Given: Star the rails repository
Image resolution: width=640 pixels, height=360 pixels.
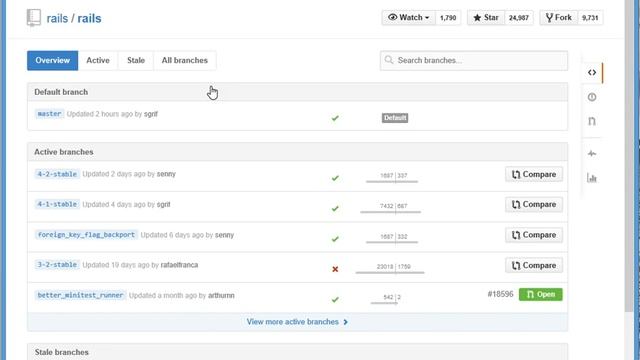Looking at the screenshot, I should click(486, 18).
